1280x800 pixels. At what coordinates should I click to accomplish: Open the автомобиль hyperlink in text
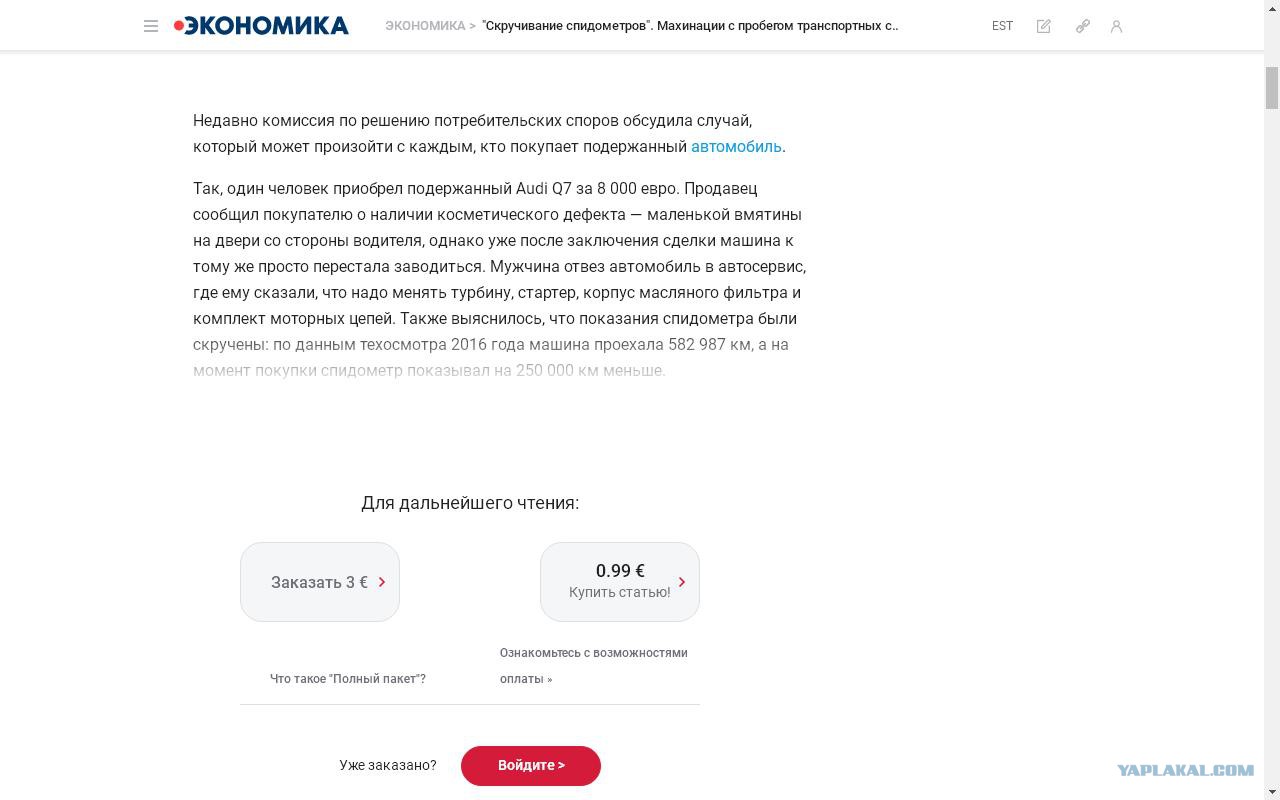point(736,146)
